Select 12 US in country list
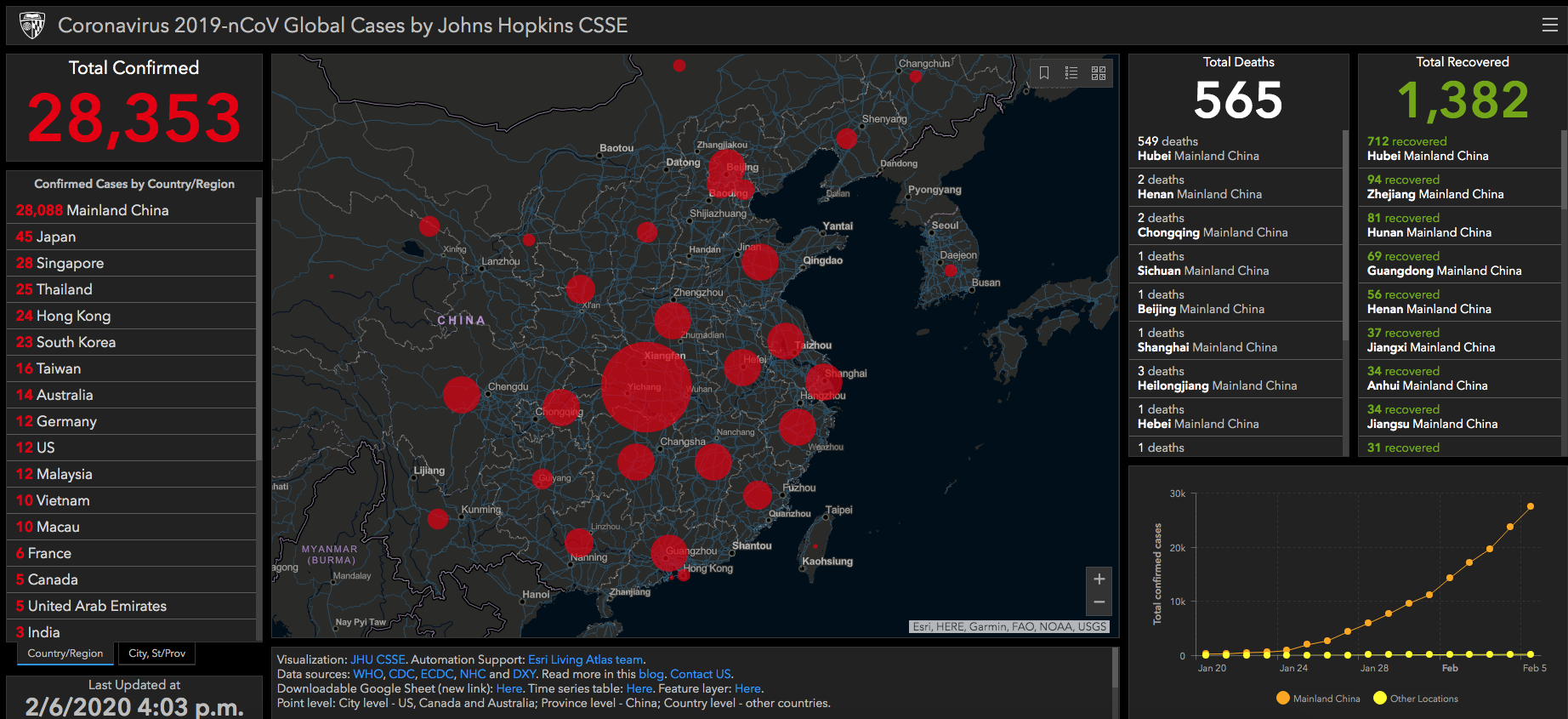The height and width of the screenshot is (719, 1568). 131,448
